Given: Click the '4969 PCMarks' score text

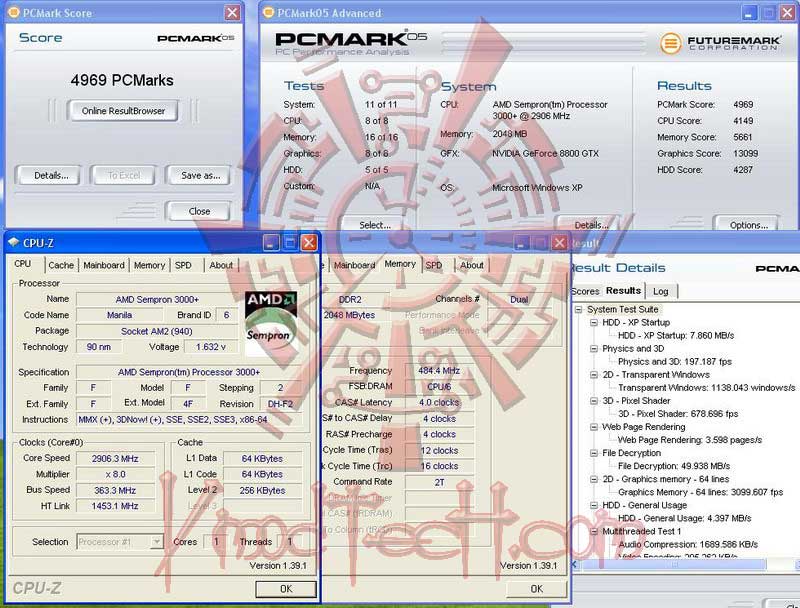Looking at the screenshot, I should (x=122, y=80).
